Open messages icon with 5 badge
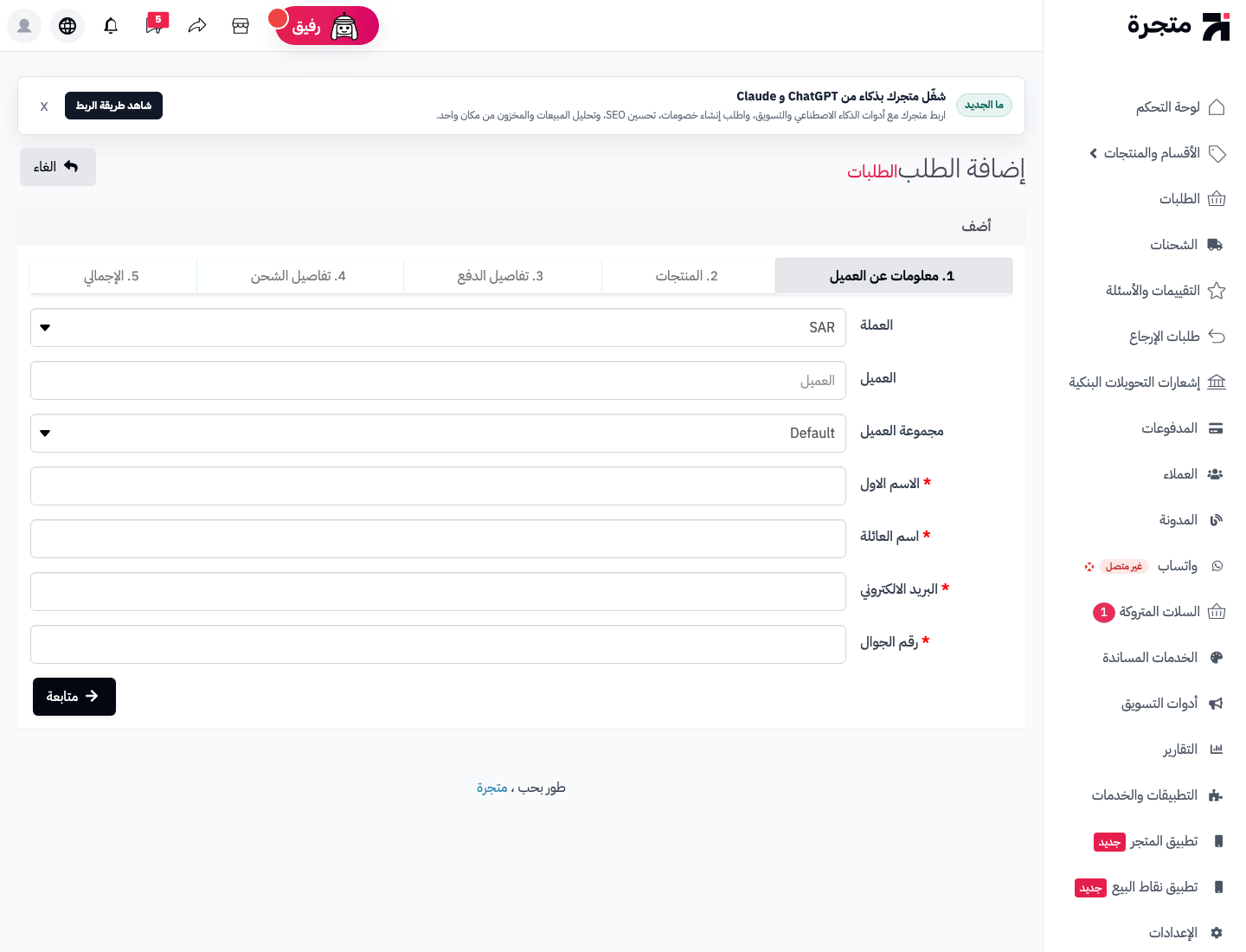The height and width of the screenshot is (952, 1246). pyautogui.click(x=156, y=23)
